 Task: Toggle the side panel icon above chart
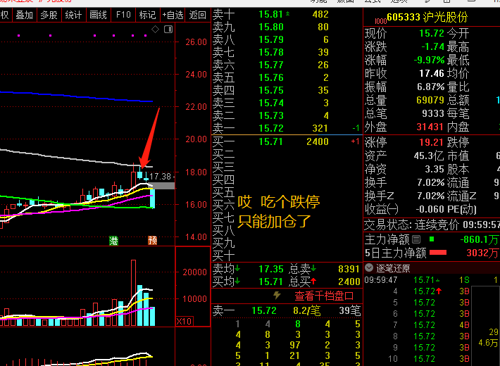168,29
